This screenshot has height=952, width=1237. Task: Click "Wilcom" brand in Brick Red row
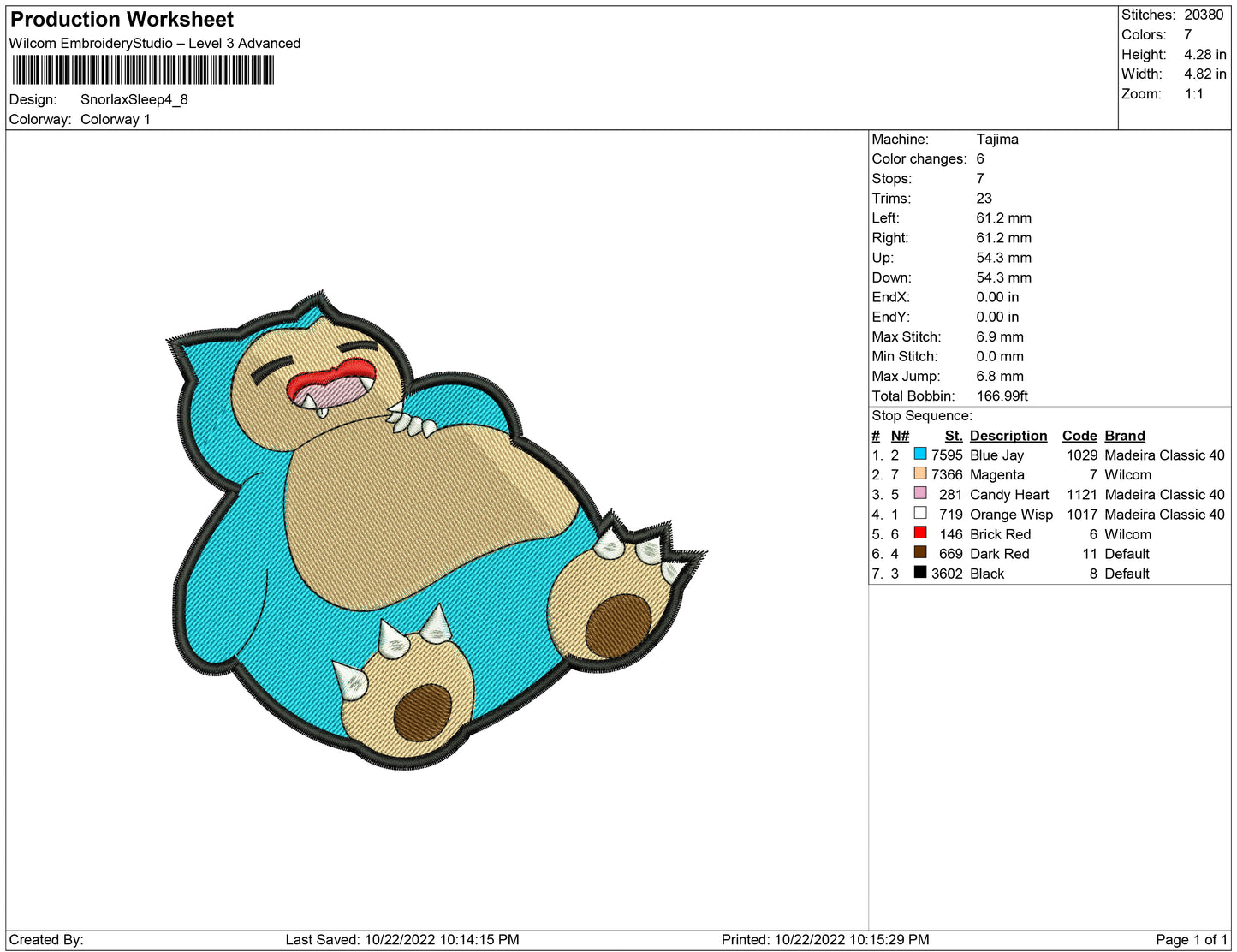[x=1128, y=534]
